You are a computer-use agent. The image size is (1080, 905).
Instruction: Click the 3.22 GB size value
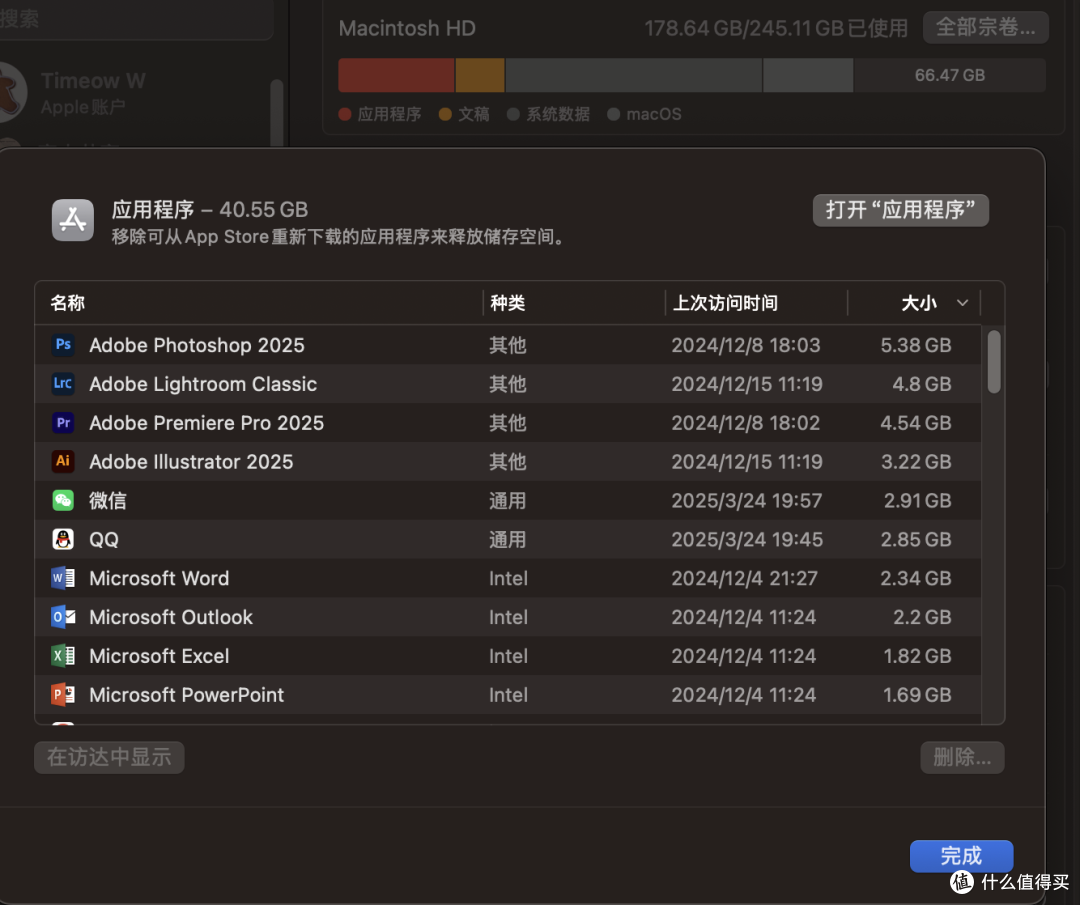[x=916, y=461]
